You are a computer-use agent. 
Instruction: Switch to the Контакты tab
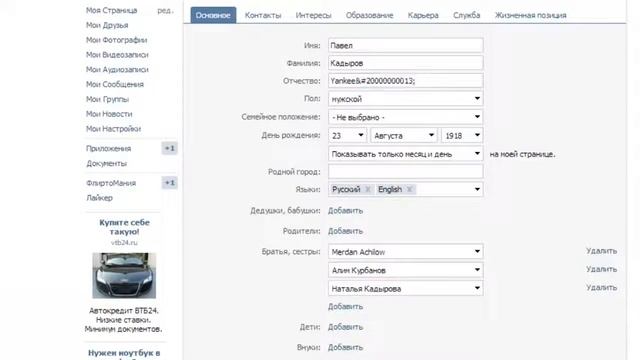(x=263, y=16)
